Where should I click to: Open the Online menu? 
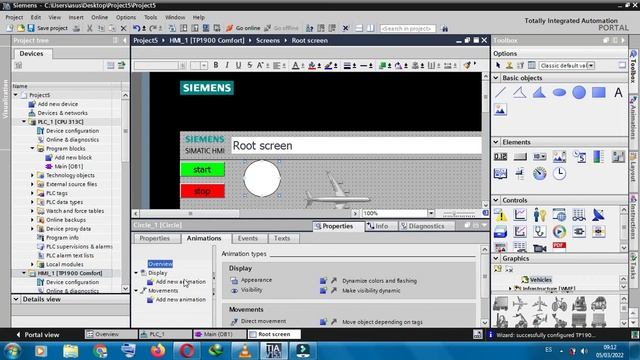point(99,17)
